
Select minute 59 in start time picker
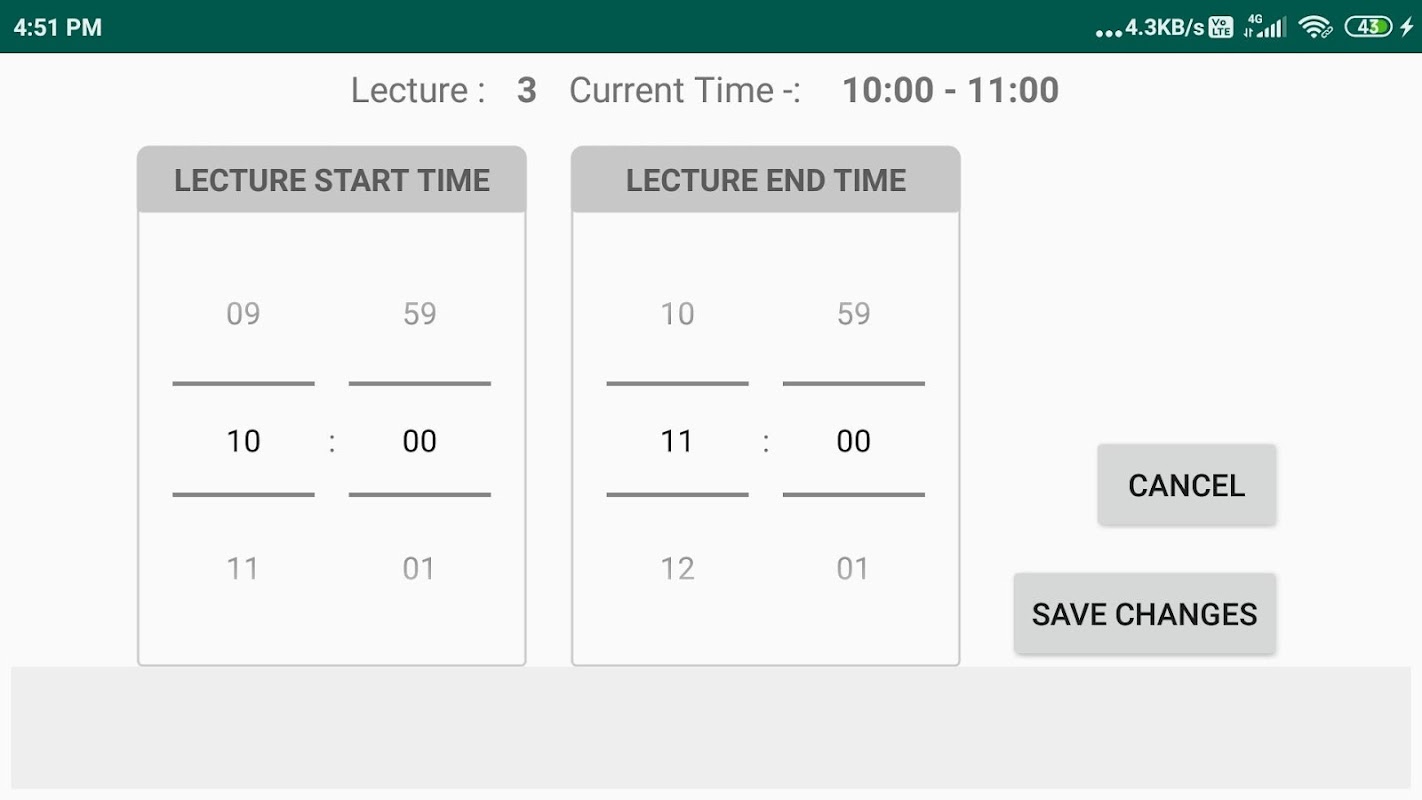click(x=419, y=314)
